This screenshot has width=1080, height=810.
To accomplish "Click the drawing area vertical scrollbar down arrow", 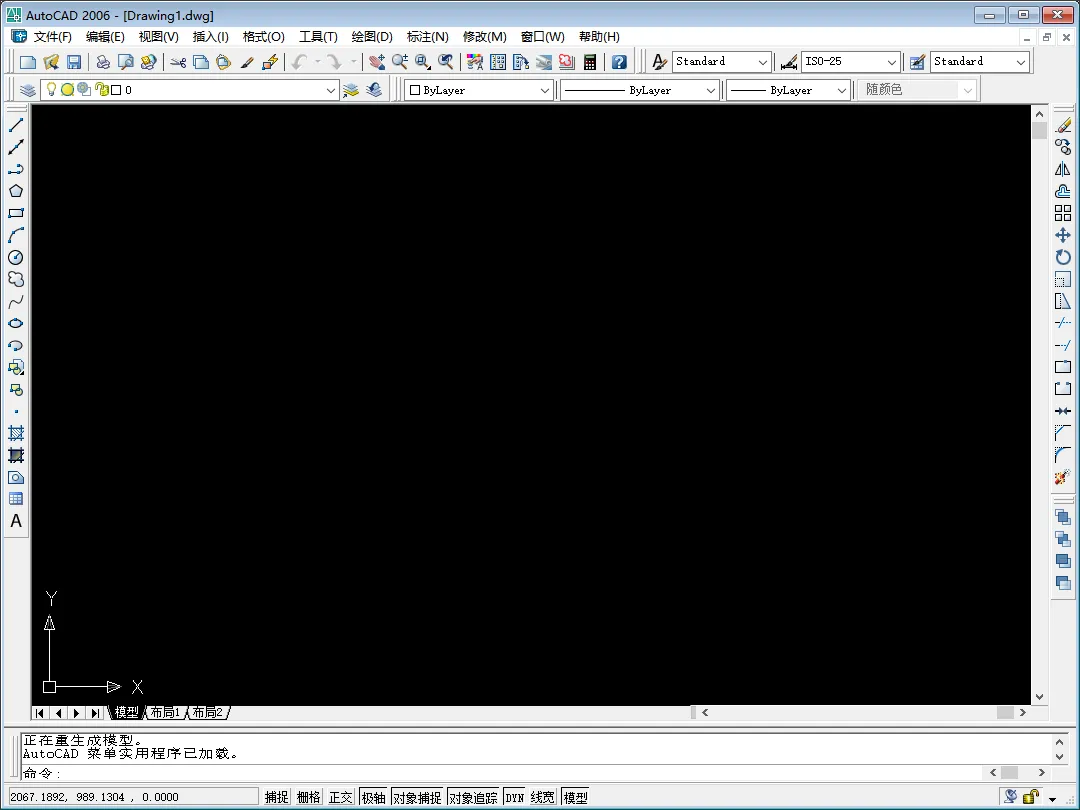I will tap(1039, 696).
